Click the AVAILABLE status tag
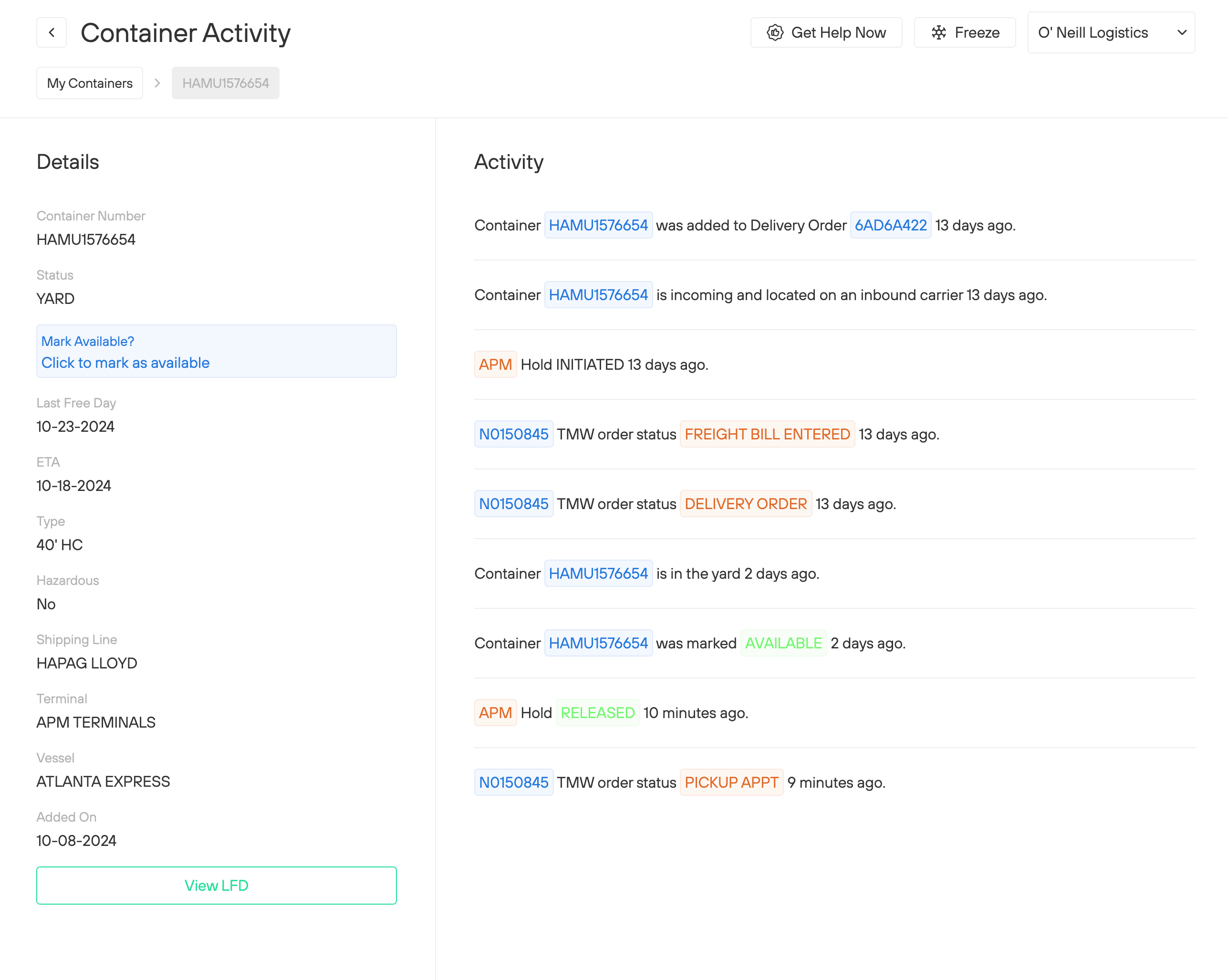1228x980 pixels. coord(784,643)
